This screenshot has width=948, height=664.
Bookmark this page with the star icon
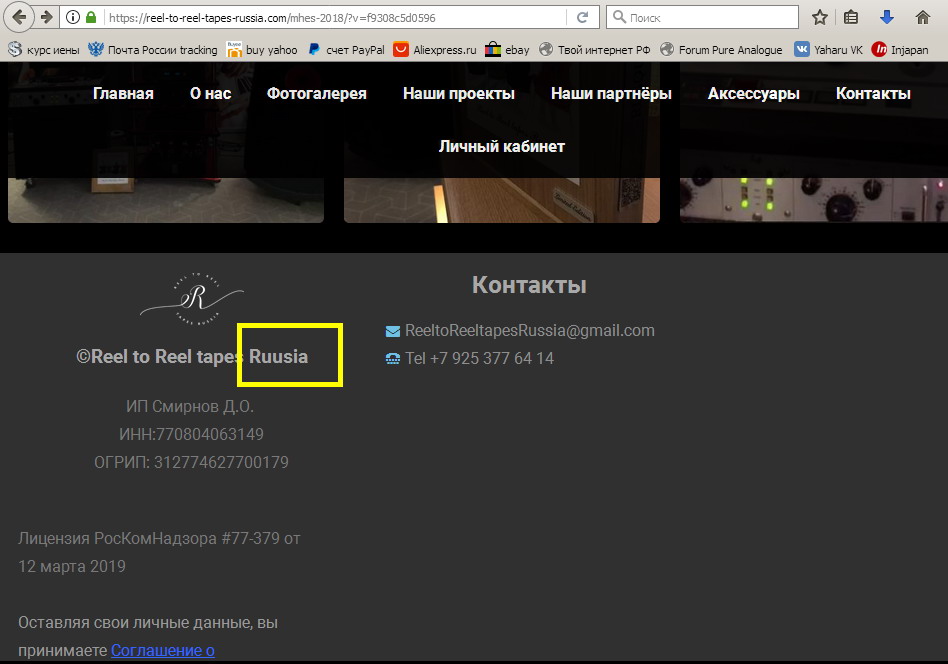point(820,18)
